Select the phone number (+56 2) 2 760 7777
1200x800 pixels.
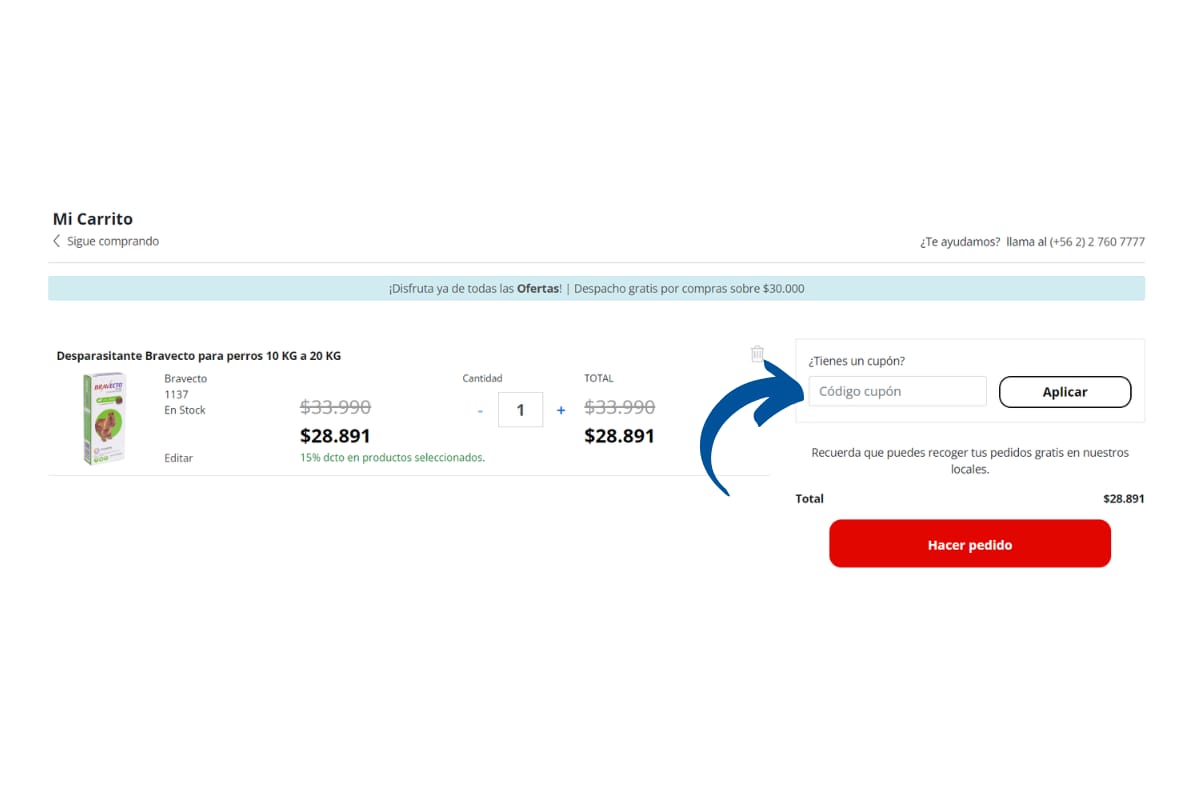(x=1097, y=242)
